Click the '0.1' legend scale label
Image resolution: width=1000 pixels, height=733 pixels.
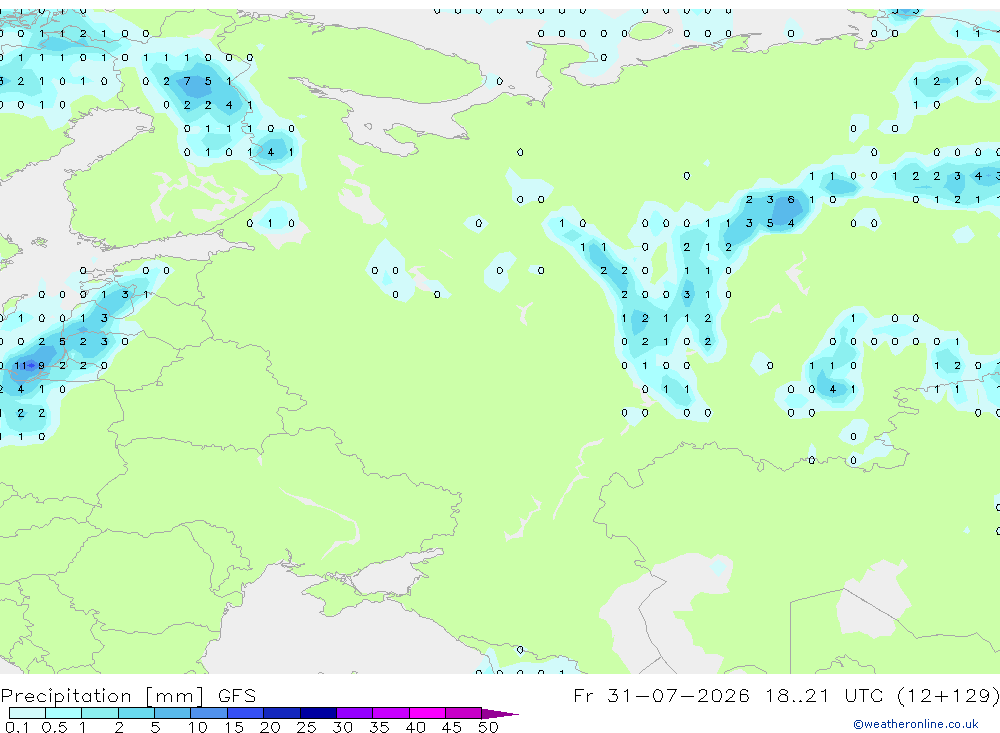click(x=17, y=727)
